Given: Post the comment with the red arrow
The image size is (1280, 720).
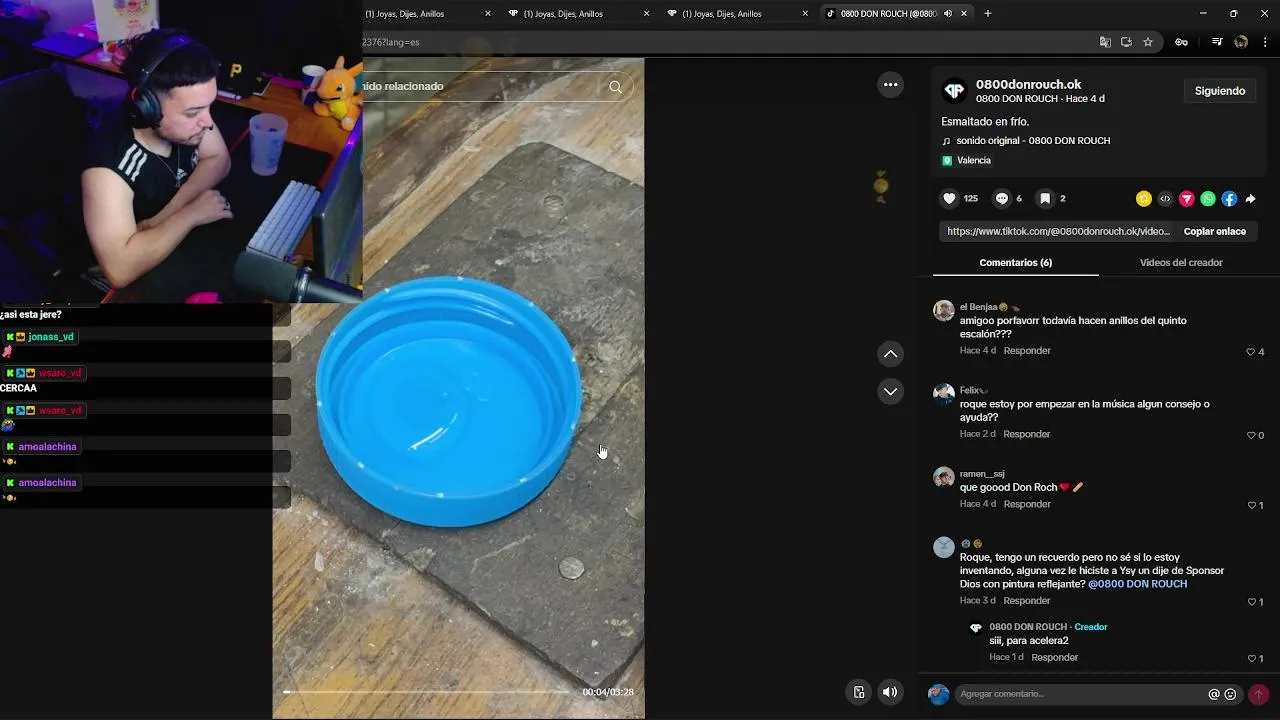Looking at the screenshot, I should click(1259, 694).
